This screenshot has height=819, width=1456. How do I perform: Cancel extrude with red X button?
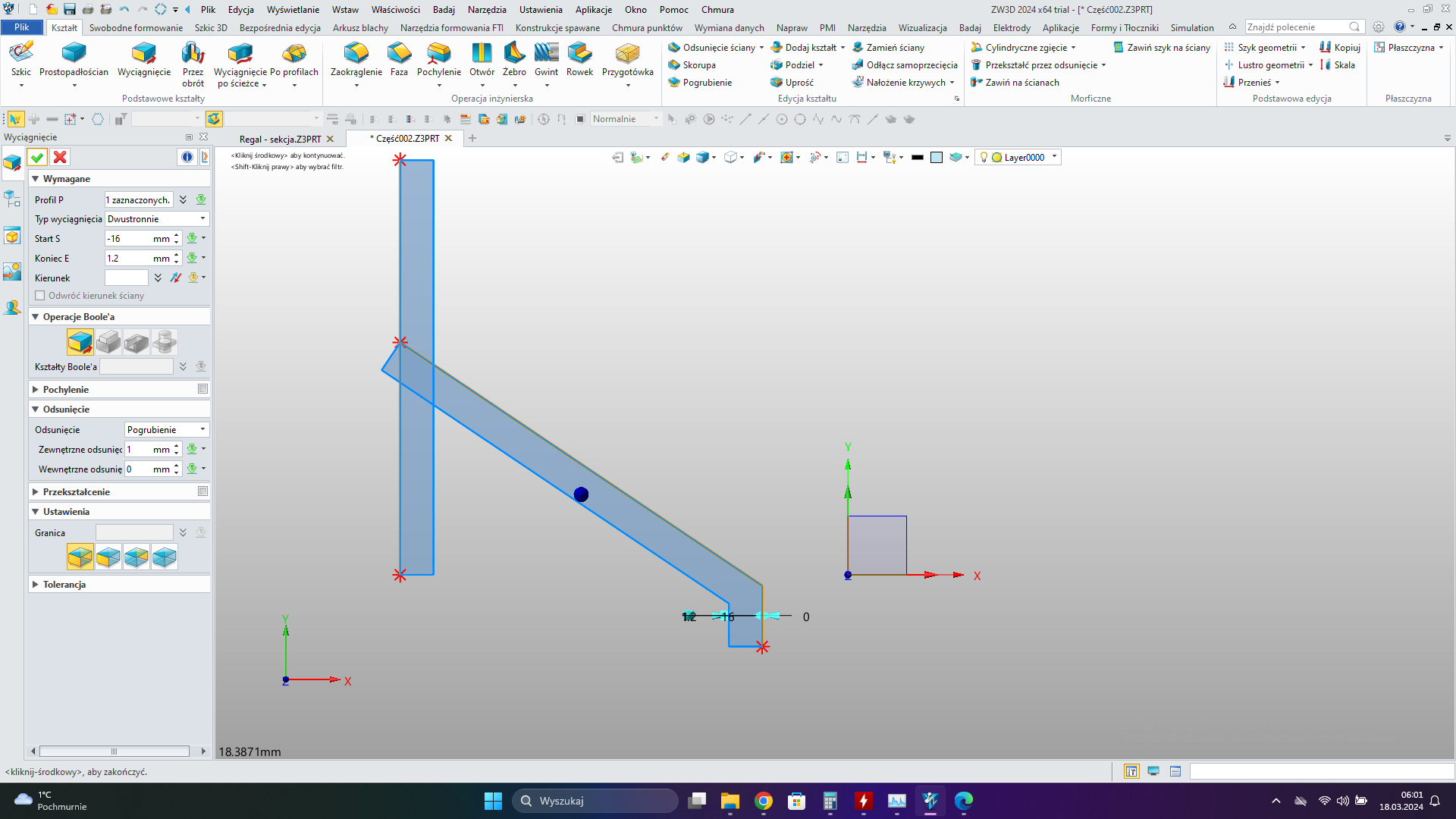[x=60, y=157]
